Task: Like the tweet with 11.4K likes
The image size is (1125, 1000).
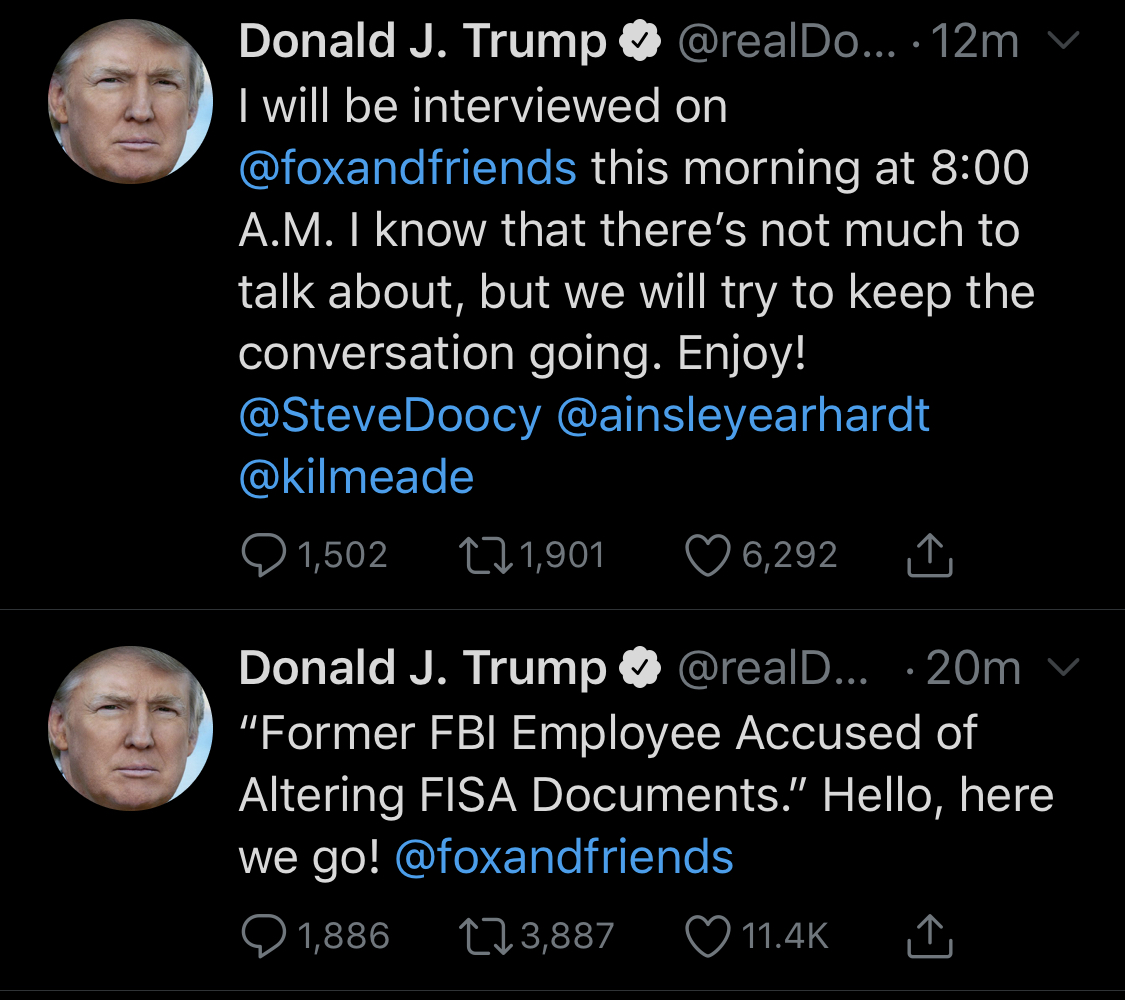Action: pos(707,935)
